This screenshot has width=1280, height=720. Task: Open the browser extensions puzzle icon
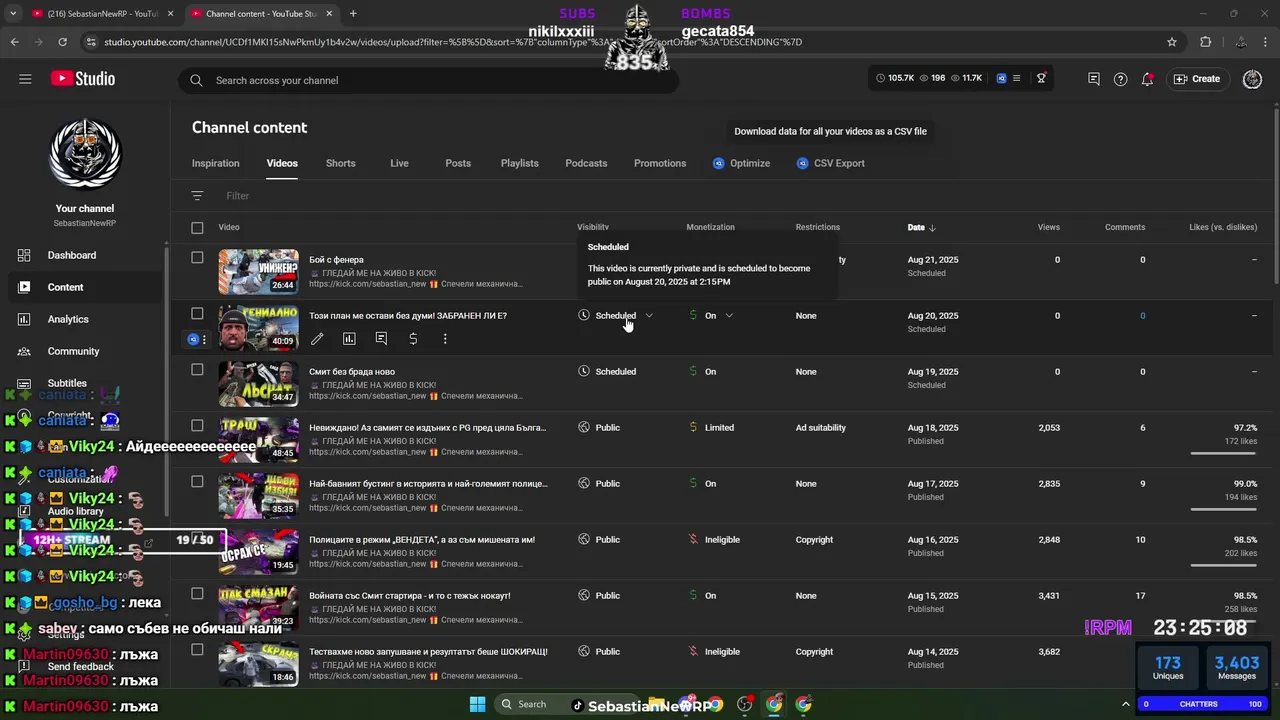[1205, 42]
